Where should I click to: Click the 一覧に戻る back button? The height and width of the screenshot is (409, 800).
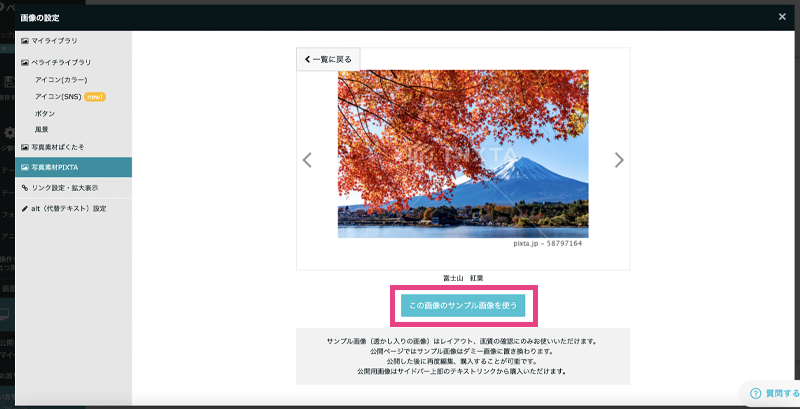pyautogui.click(x=325, y=60)
